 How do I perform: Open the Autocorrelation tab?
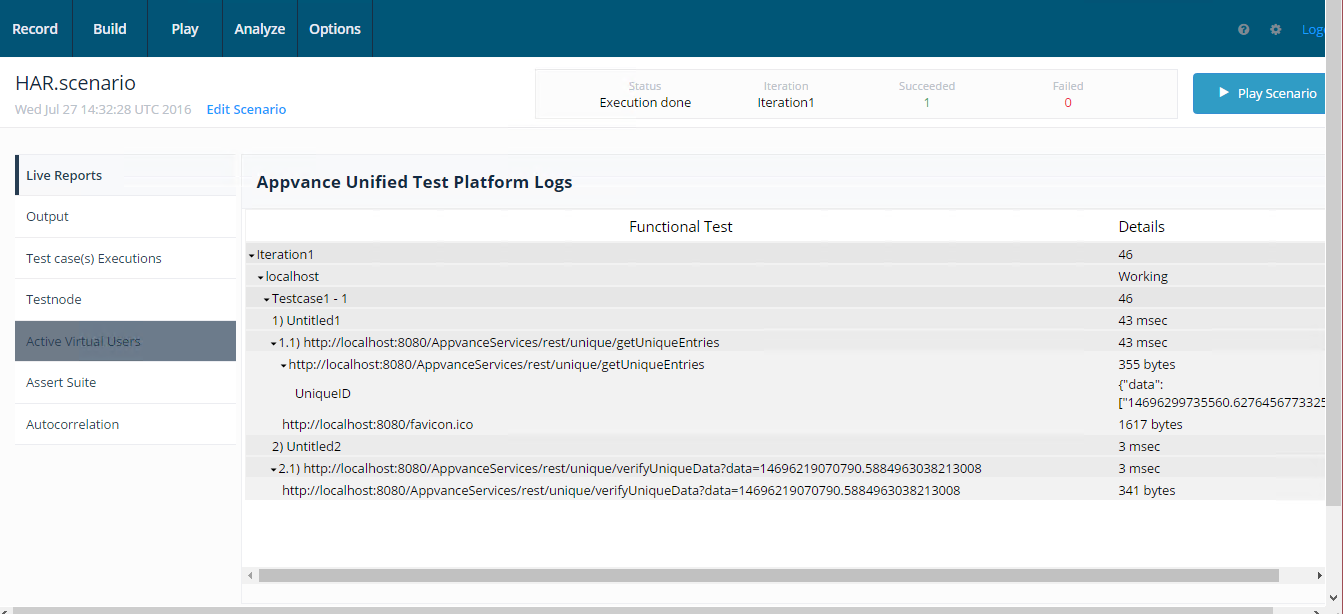(126, 424)
